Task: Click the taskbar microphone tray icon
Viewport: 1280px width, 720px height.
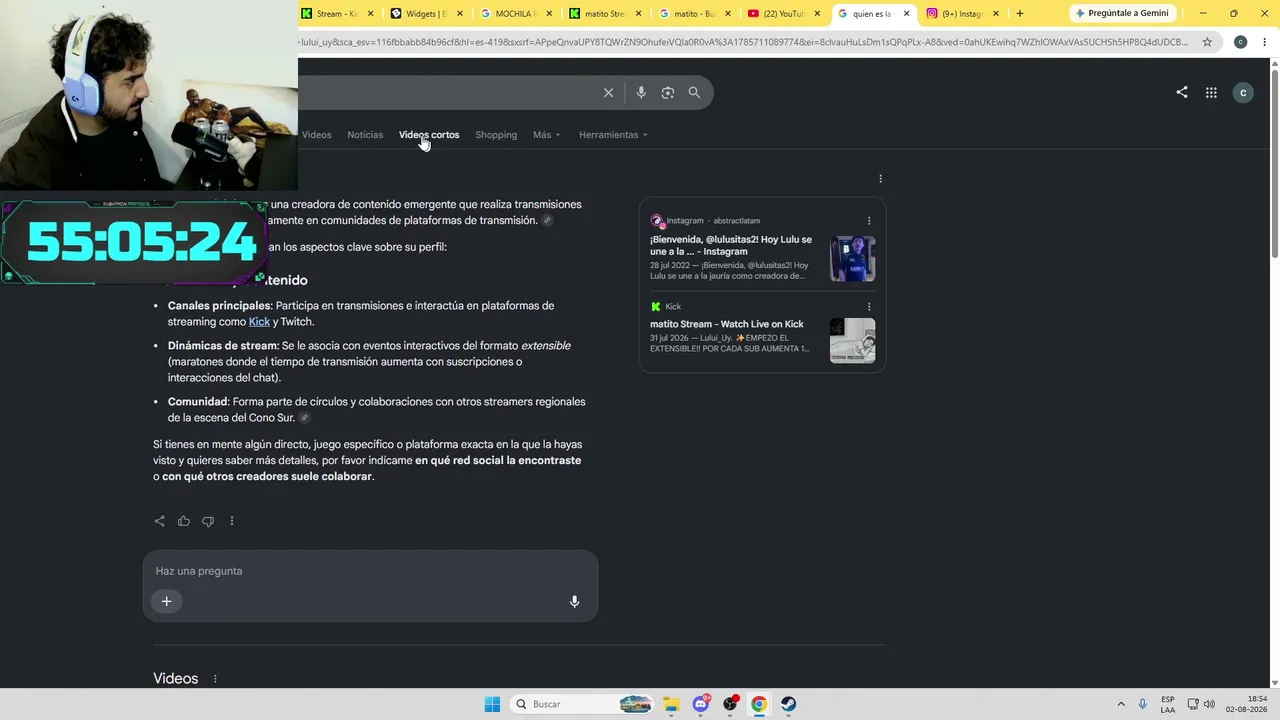Action: 1142,704
